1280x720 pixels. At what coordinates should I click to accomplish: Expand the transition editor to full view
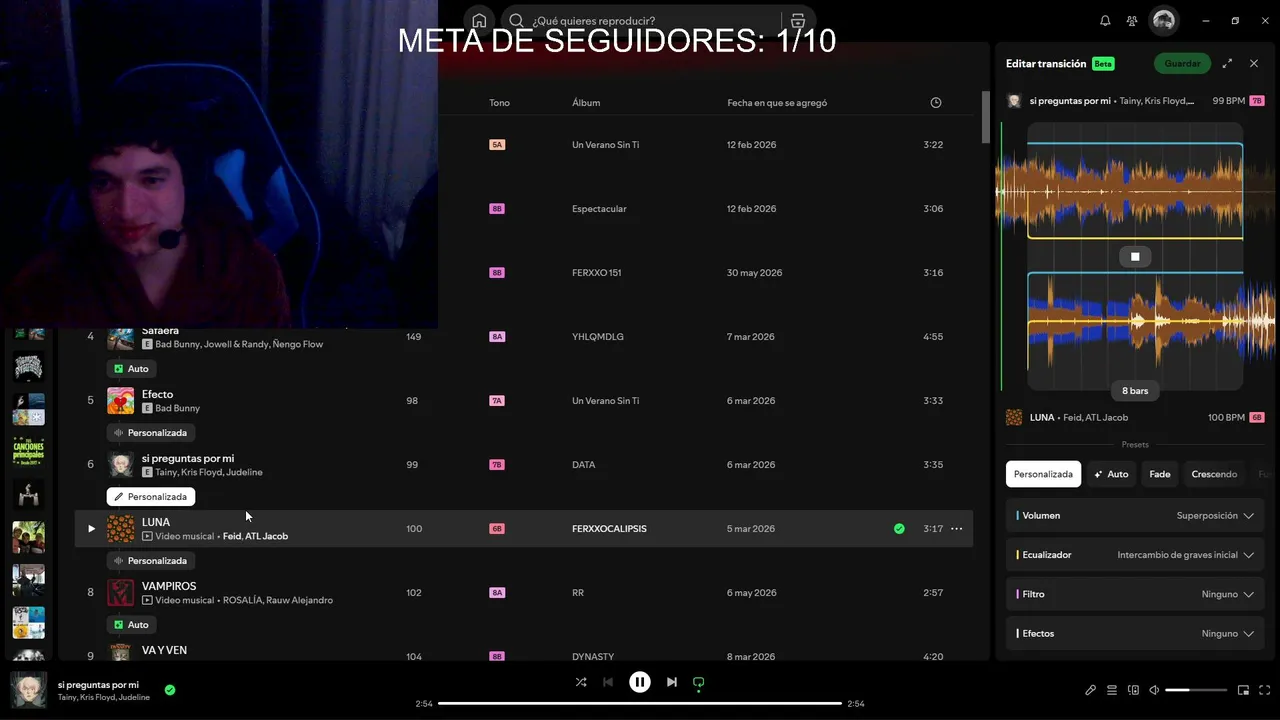coord(1227,64)
